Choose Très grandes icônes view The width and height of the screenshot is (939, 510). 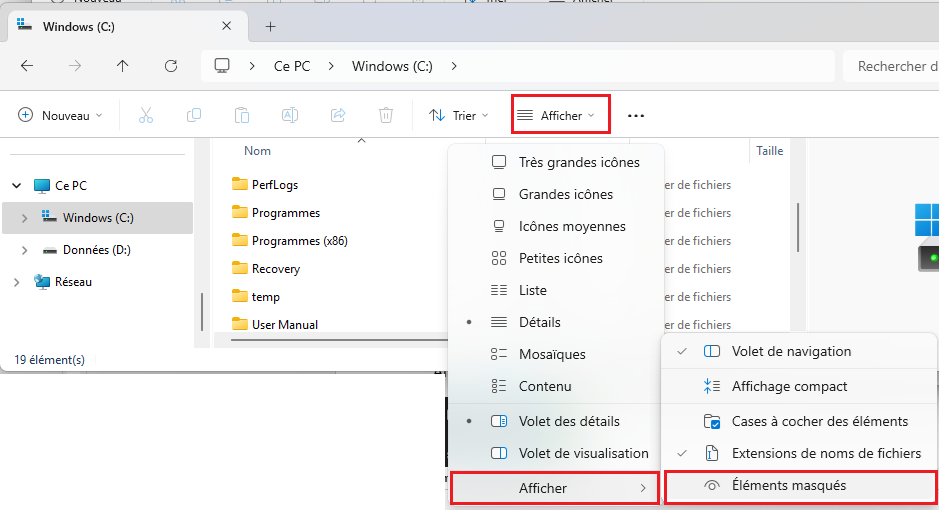[x=556, y=162]
